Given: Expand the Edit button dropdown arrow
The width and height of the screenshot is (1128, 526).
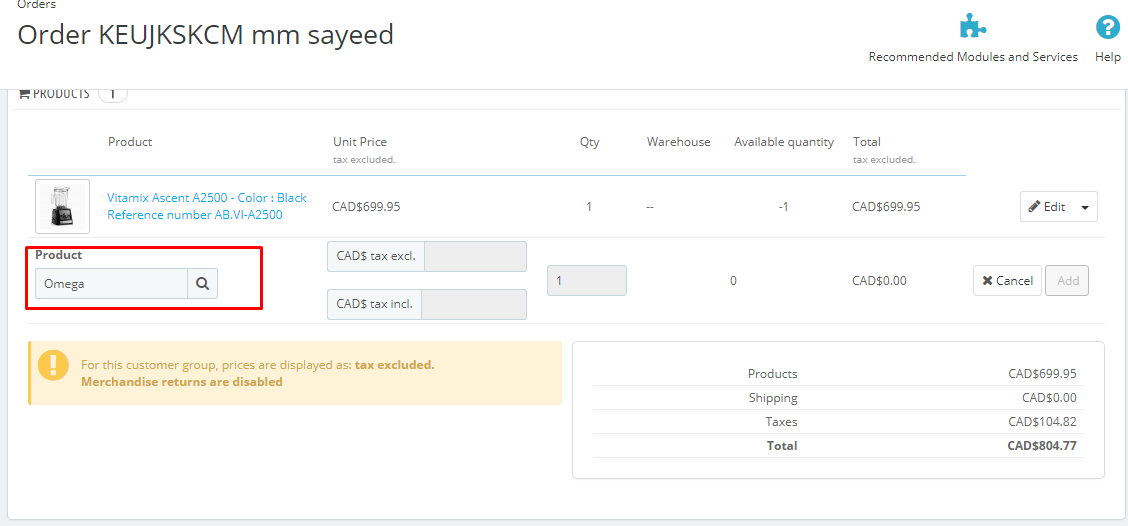Looking at the screenshot, I should (x=1086, y=207).
